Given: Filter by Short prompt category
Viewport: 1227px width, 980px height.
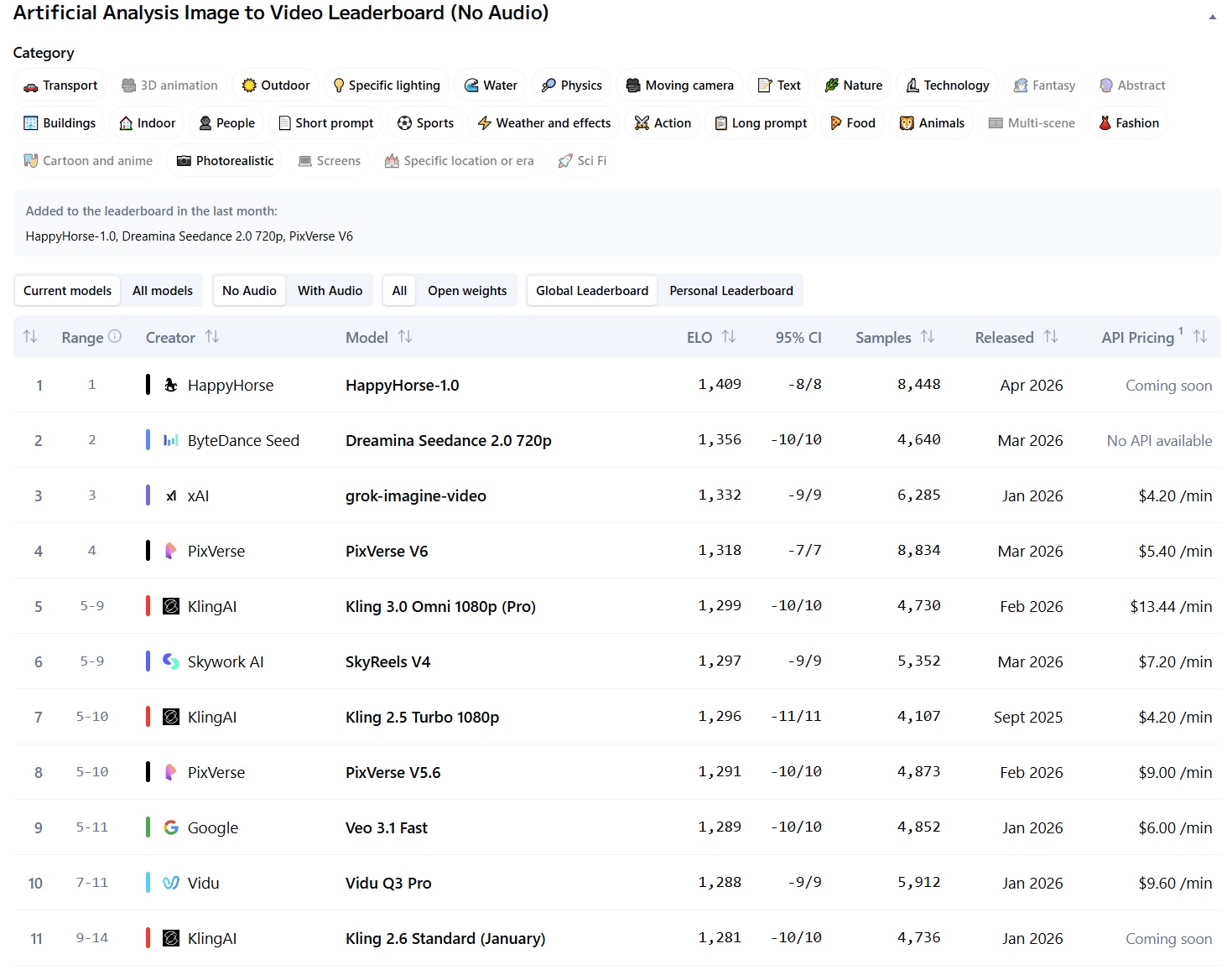Looking at the screenshot, I should (325, 123).
